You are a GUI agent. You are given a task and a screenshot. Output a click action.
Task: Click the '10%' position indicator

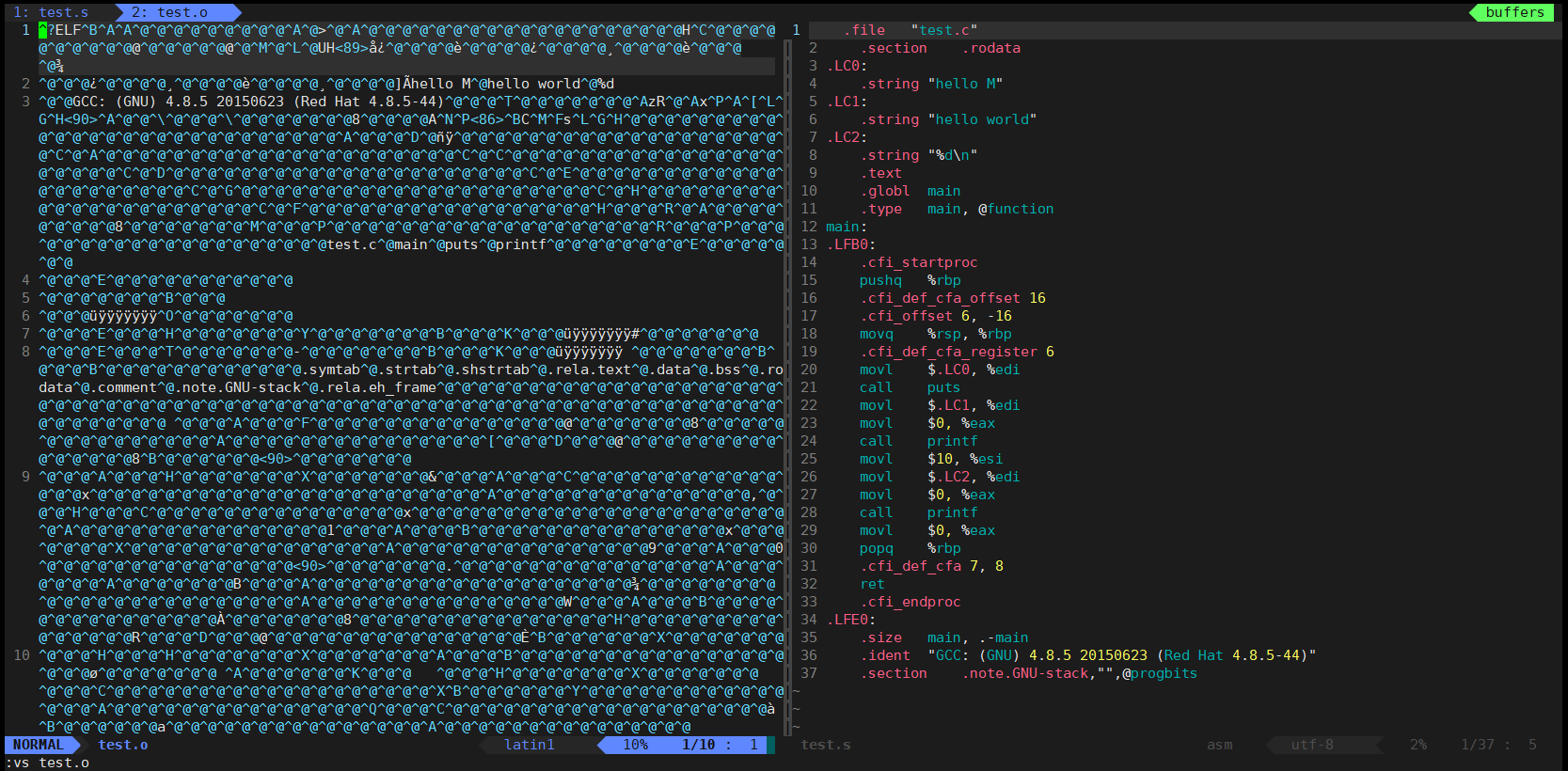636,745
